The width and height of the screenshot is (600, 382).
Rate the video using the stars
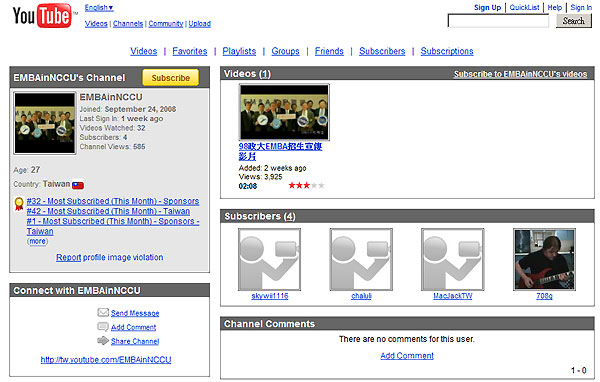point(307,186)
